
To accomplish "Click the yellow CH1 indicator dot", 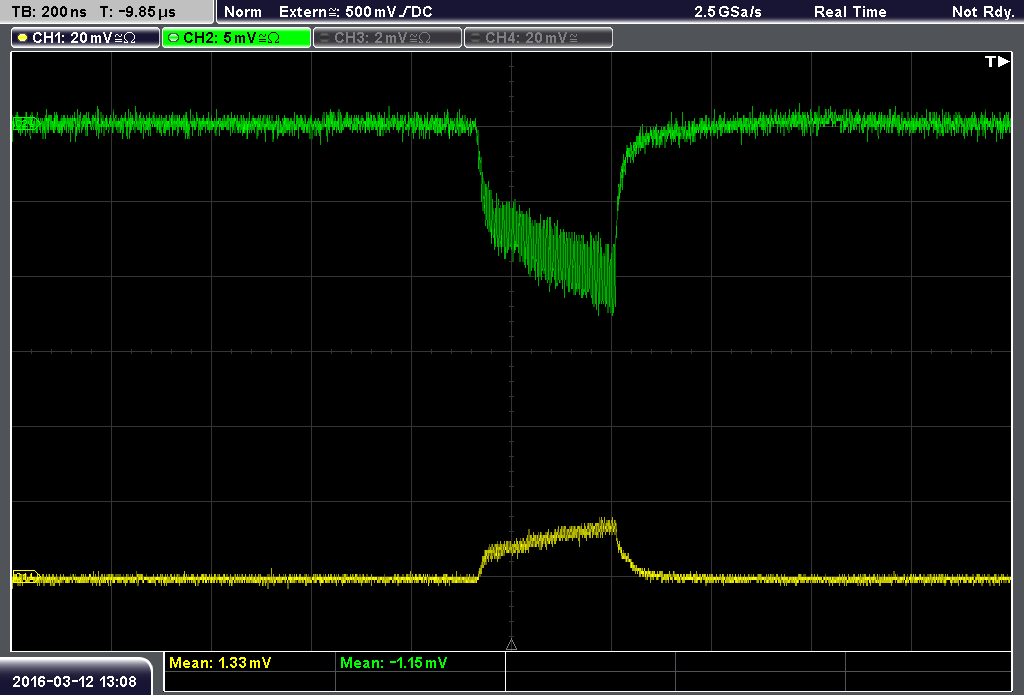I will pos(23,38).
